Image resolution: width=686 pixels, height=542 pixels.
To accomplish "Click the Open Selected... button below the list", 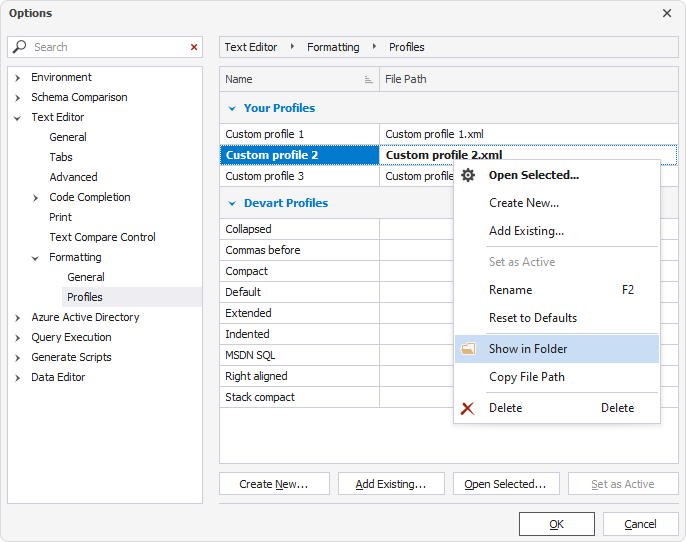I will coord(506,484).
